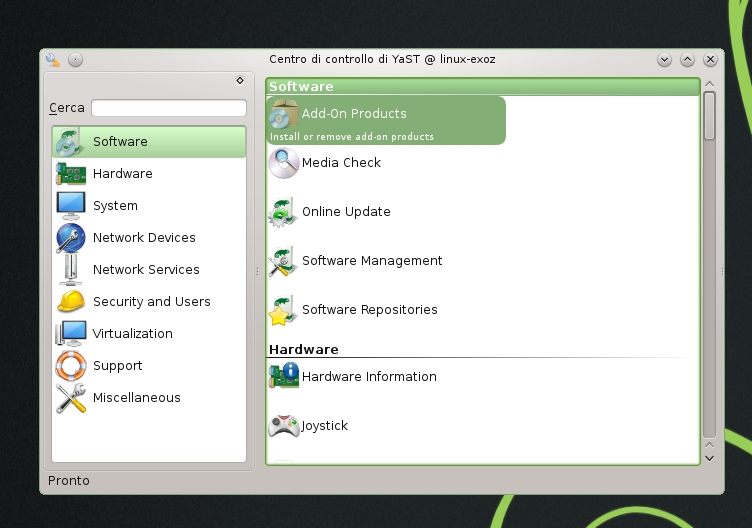Screen dimensions: 752x528
Task: Click the splitter handle between the two panels
Action: (x=258, y=271)
